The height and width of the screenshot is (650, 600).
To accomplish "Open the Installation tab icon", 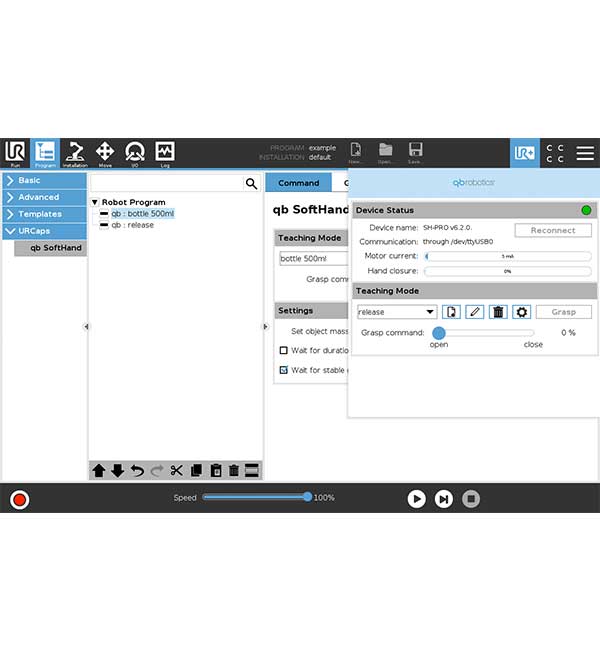I will tap(75, 153).
